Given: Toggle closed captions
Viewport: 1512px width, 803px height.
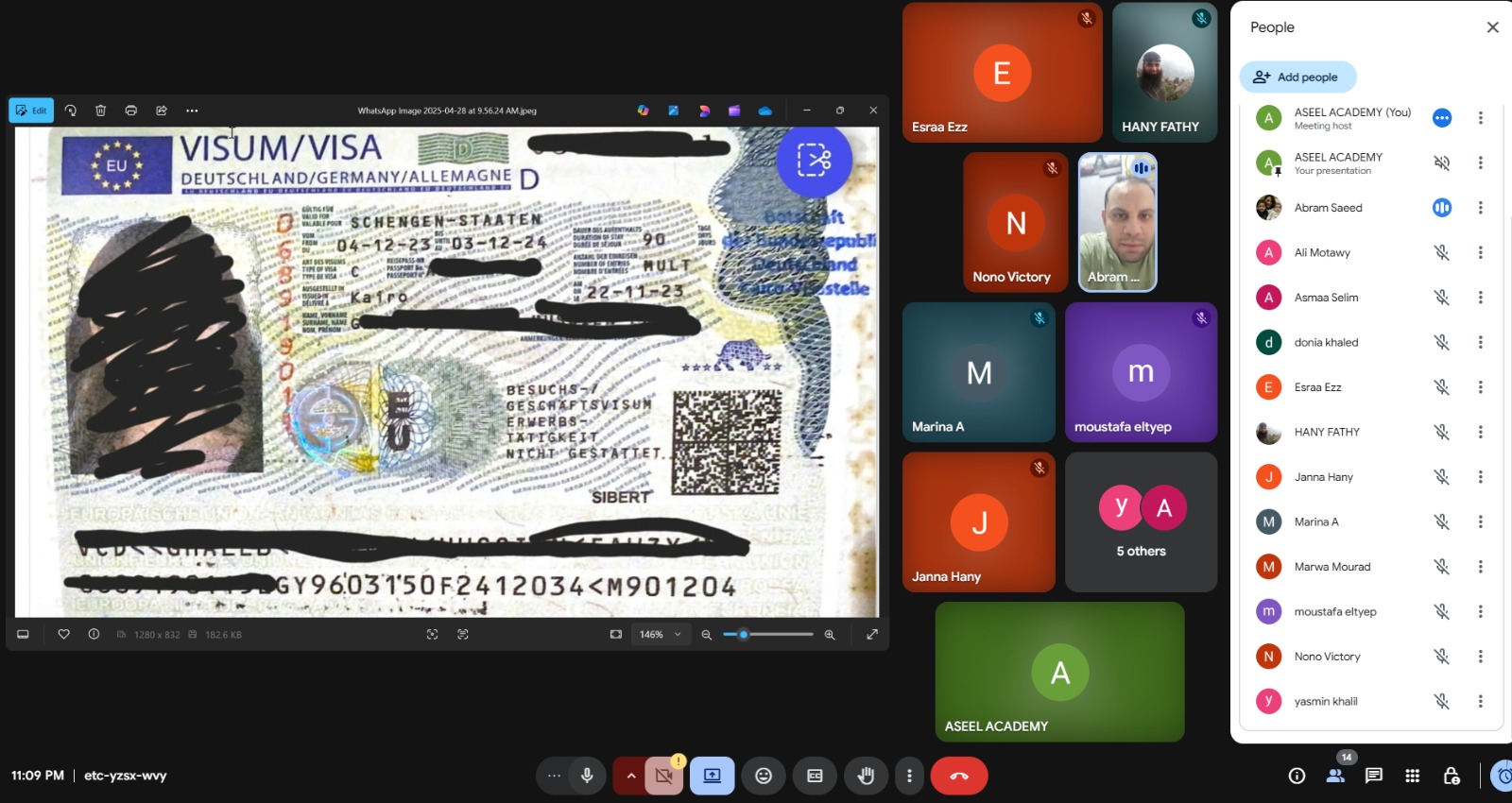Looking at the screenshot, I should click(815, 776).
